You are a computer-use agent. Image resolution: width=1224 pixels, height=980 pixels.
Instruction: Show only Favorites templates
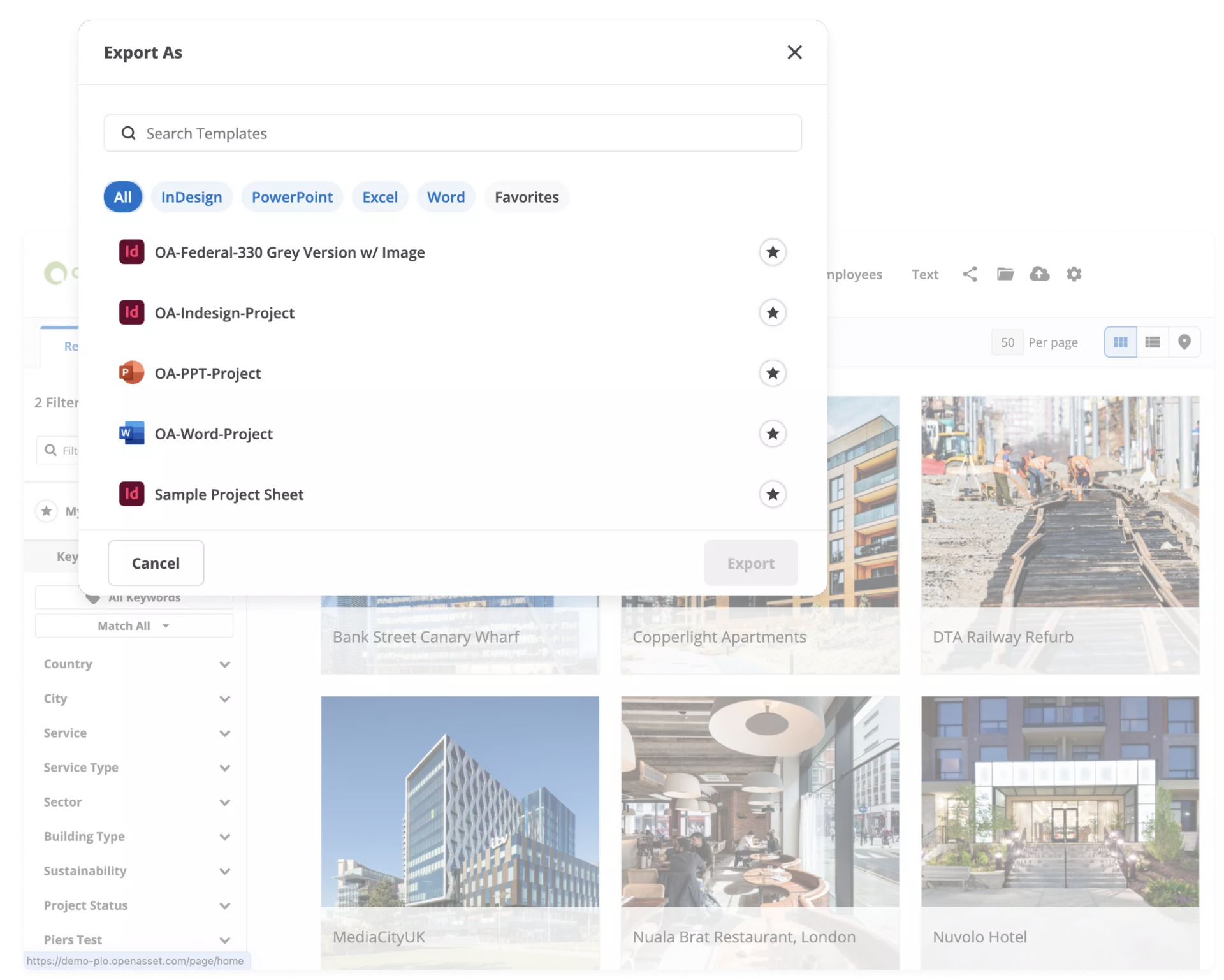click(527, 197)
